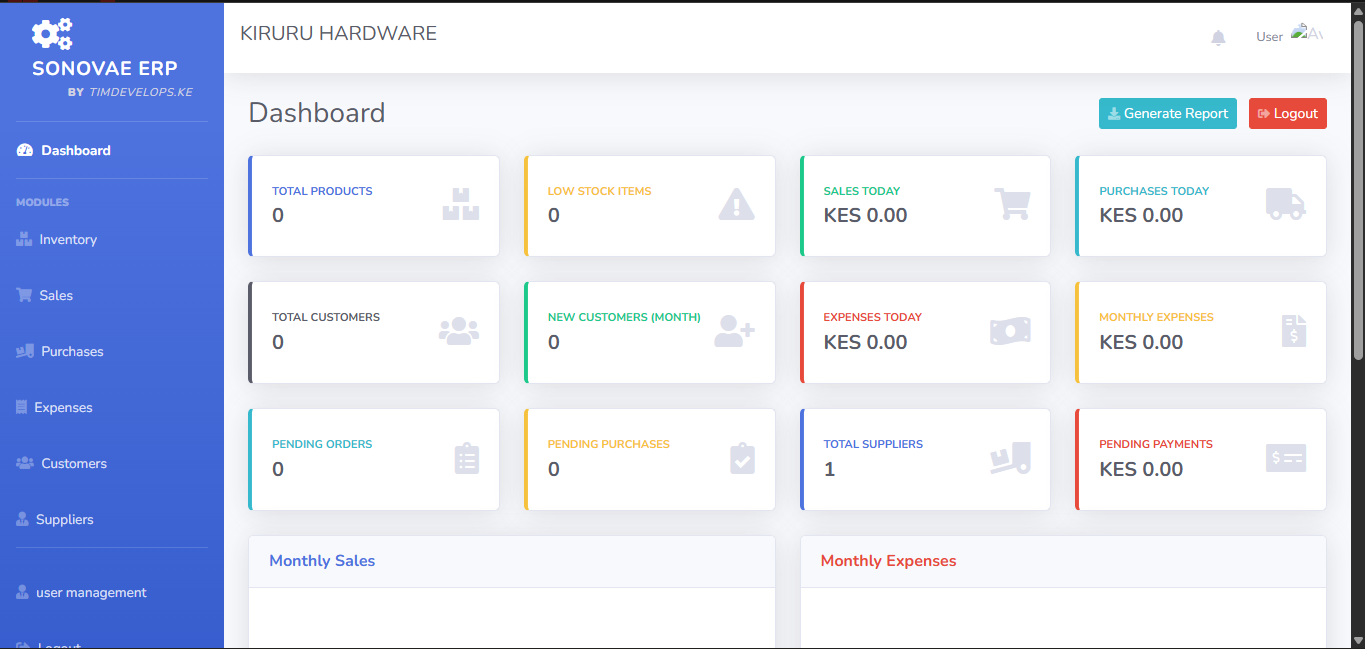The width and height of the screenshot is (1365, 649).
Task: Select the Dashboard navigation entry
Action: tap(74, 150)
